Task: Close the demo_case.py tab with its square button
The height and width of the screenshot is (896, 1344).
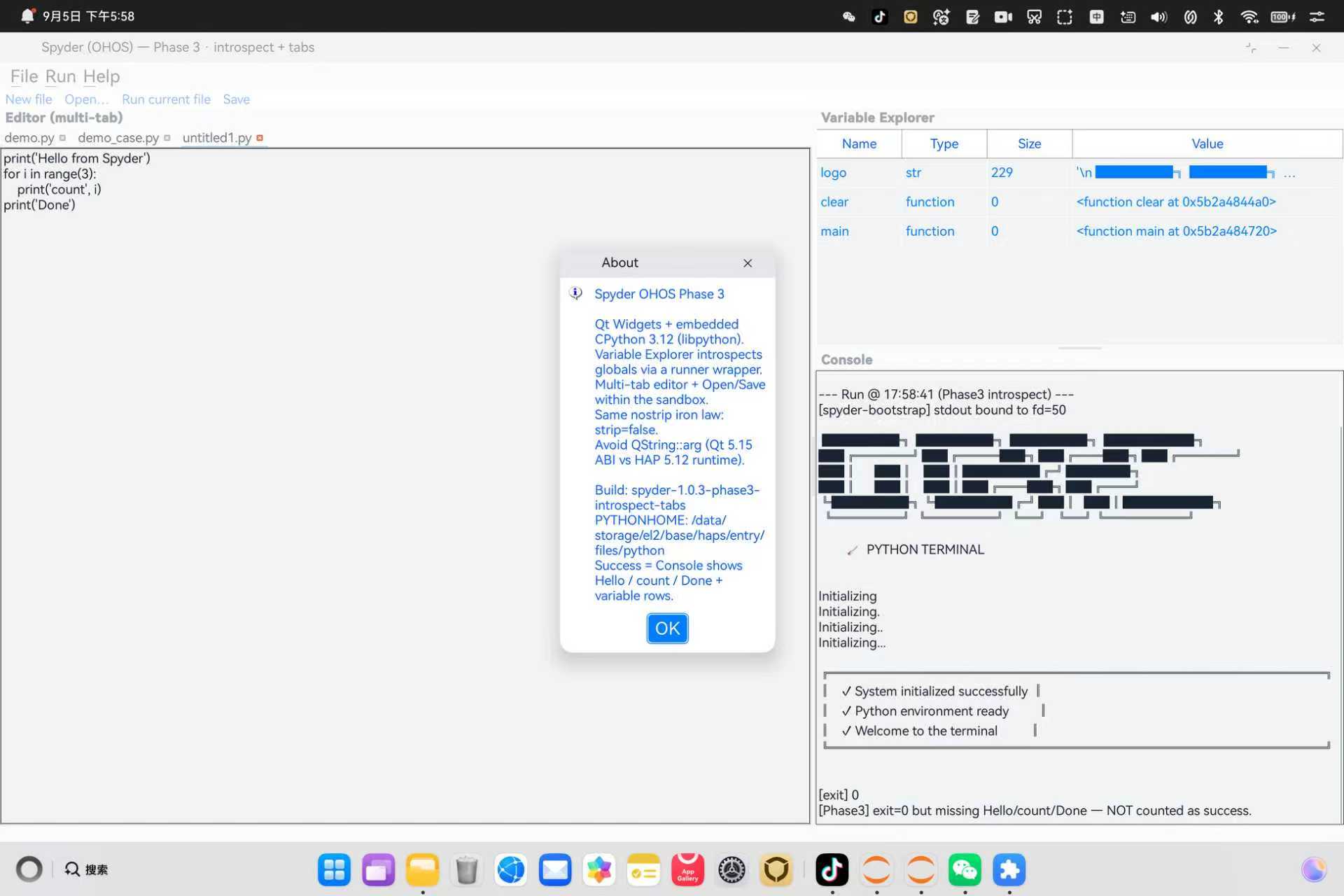Action: pos(167,138)
